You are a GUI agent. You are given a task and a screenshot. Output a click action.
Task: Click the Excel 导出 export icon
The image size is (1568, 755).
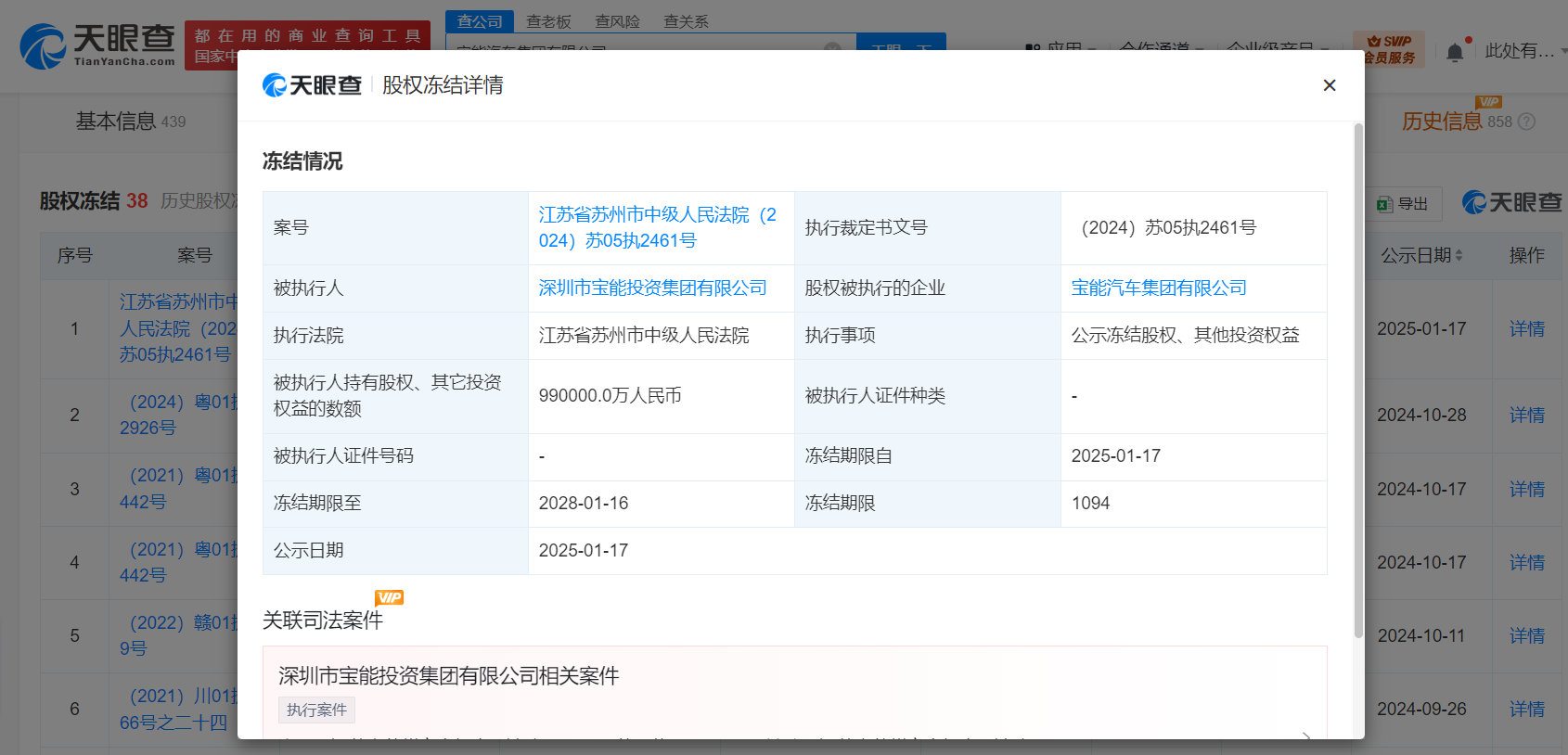[1385, 204]
